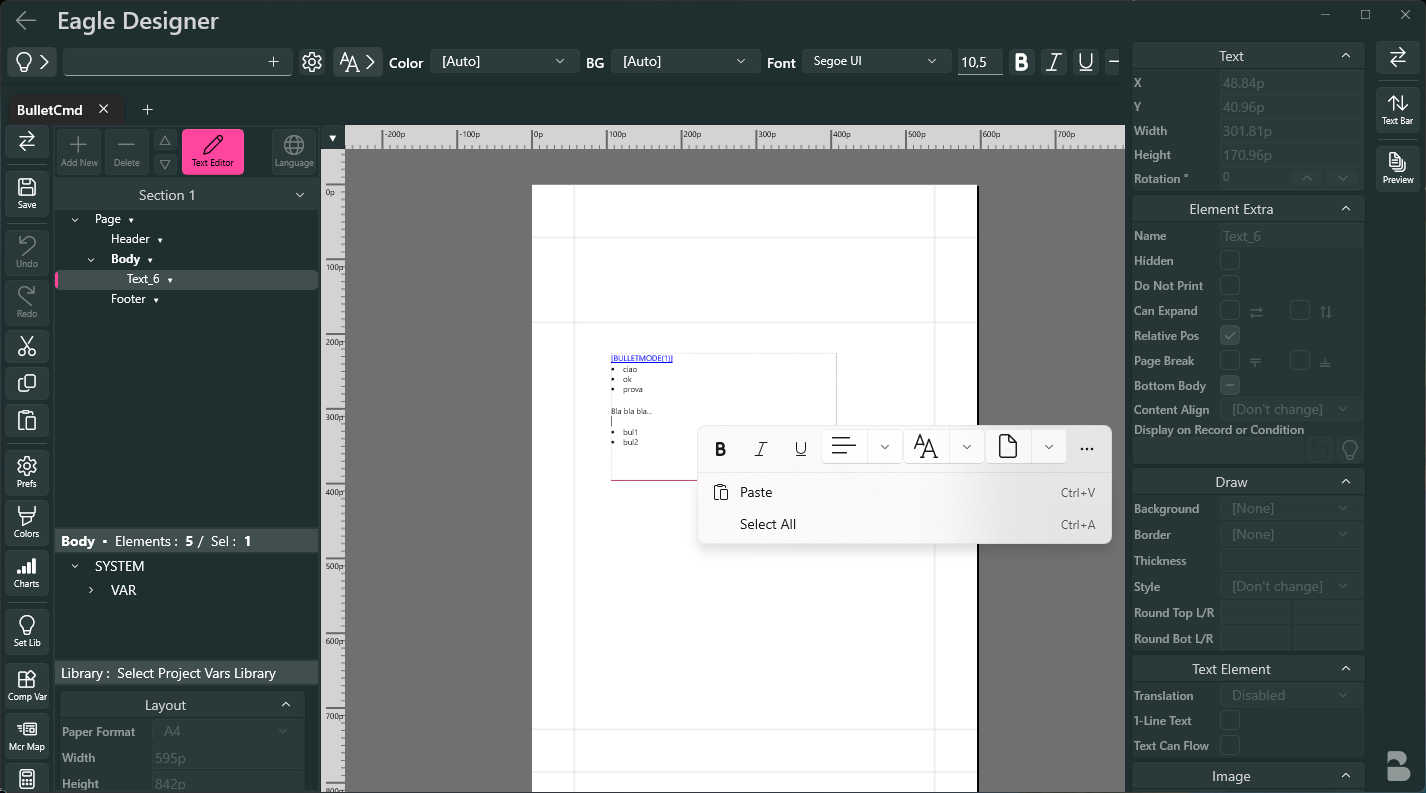1426x793 pixels.
Task: Open the Language tool
Action: pos(293,151)
